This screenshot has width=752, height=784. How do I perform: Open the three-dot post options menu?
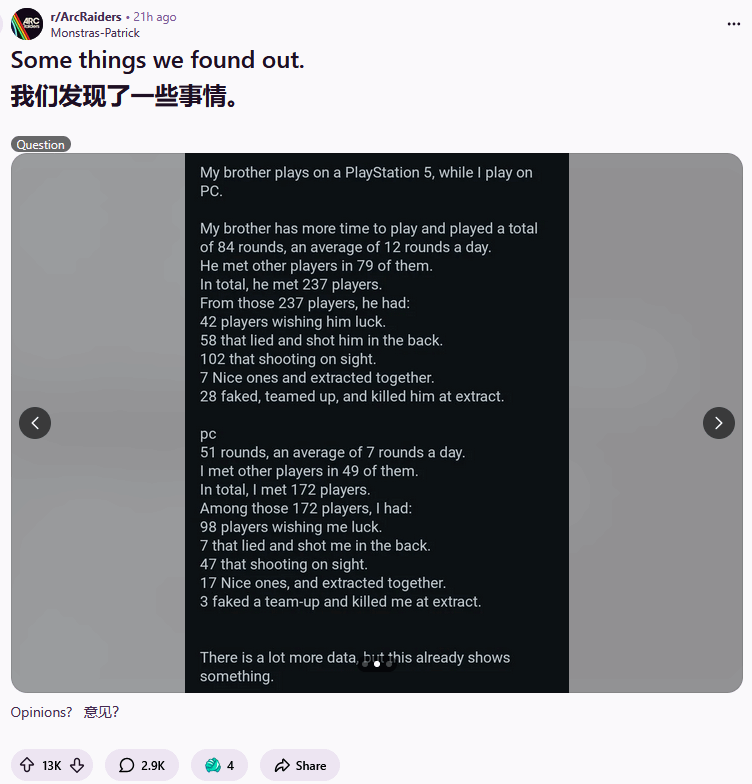[734, 24]
